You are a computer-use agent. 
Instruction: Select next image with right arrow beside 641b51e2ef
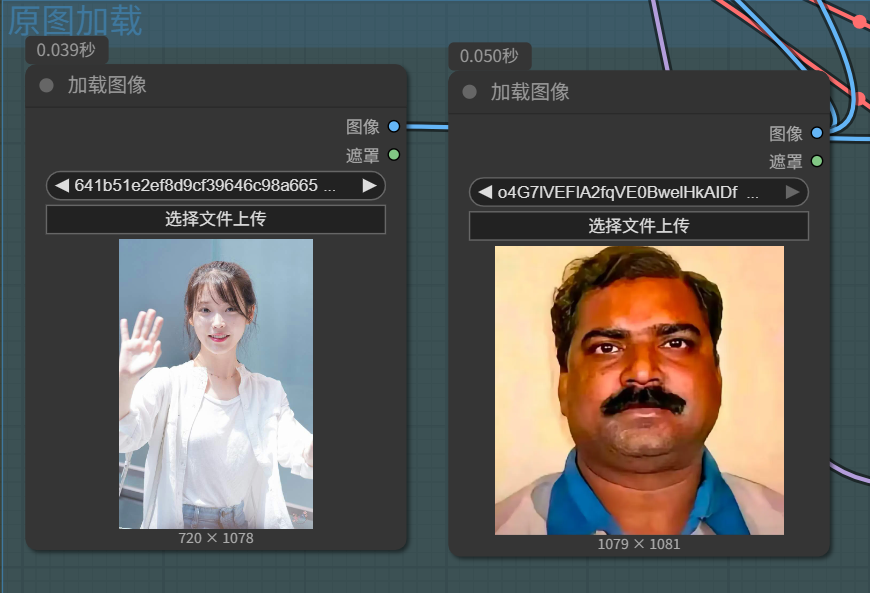(369, 185)
